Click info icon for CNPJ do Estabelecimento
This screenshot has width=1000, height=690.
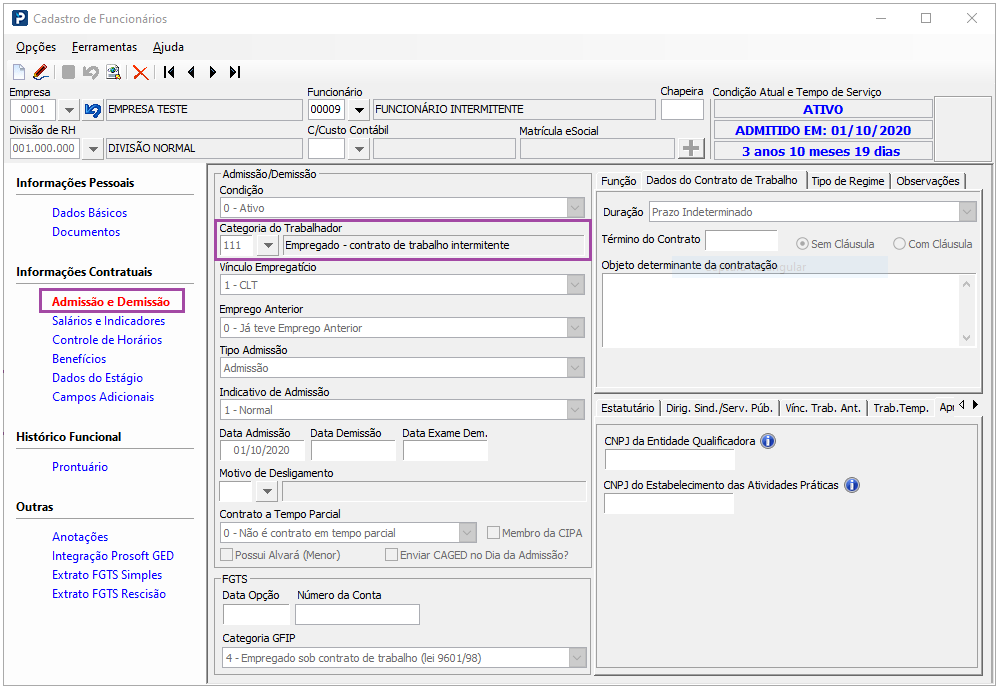pos(852,485)
